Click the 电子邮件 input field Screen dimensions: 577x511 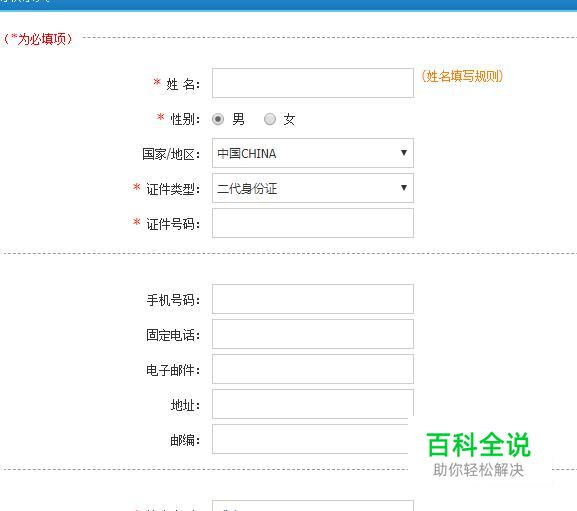coord(313,369)
